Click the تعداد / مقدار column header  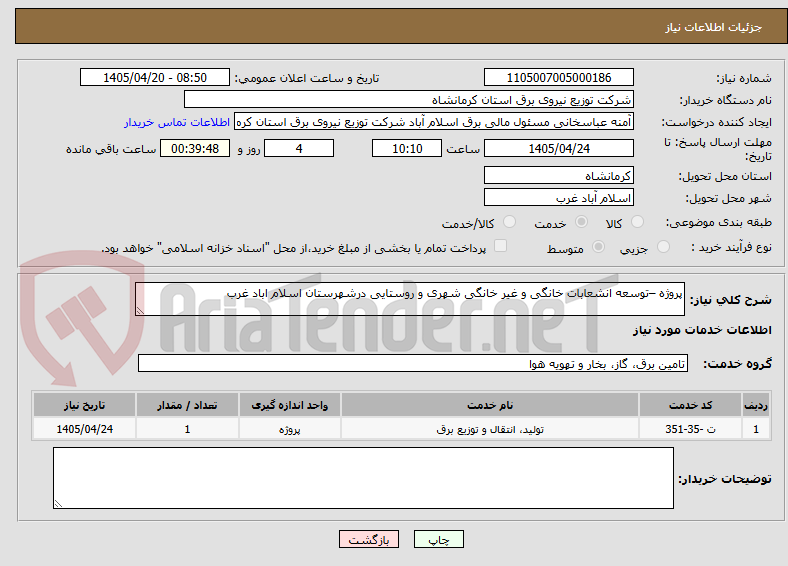tap(187, 405)
